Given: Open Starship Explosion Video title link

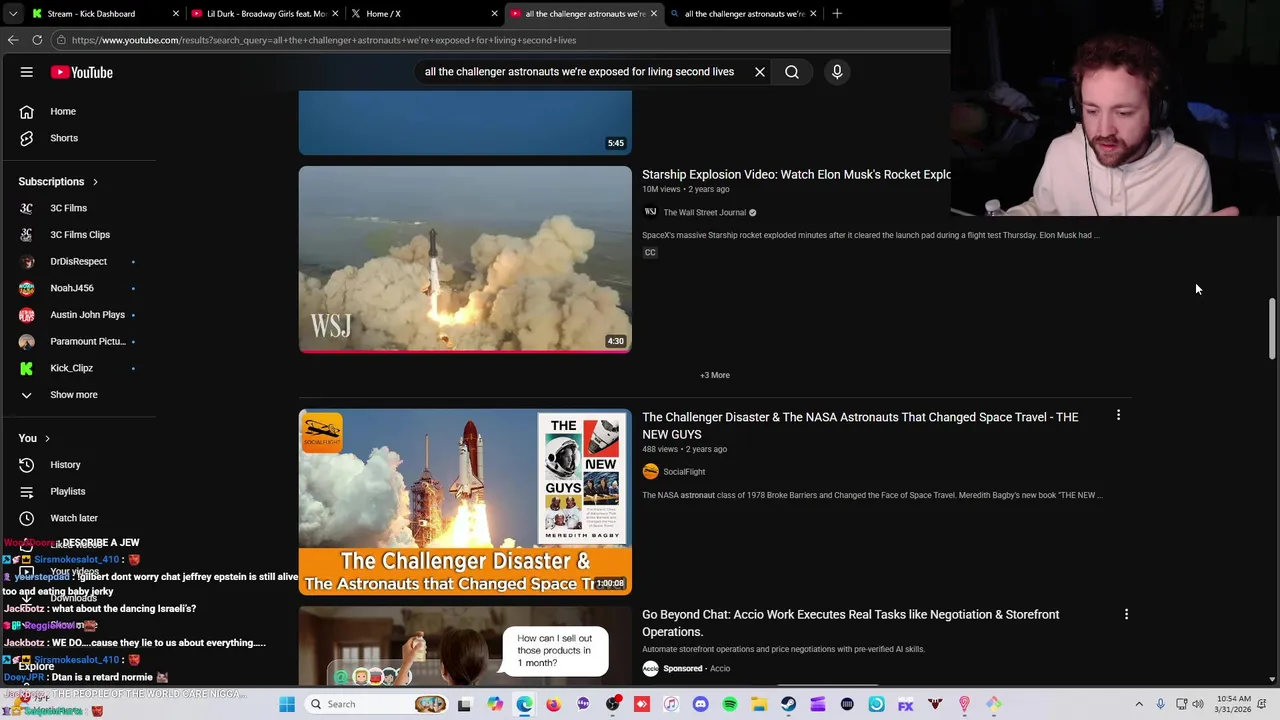Looking at the screenshot, I should pos(796,174).
